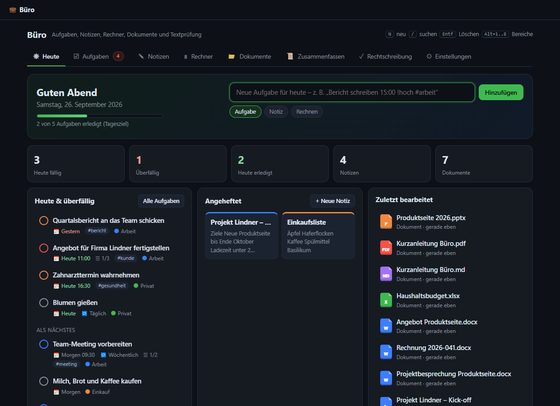The image size is (560, 406).
Task: Open pinned note Einkaufsliste
Action: click(x=318, y=235)
